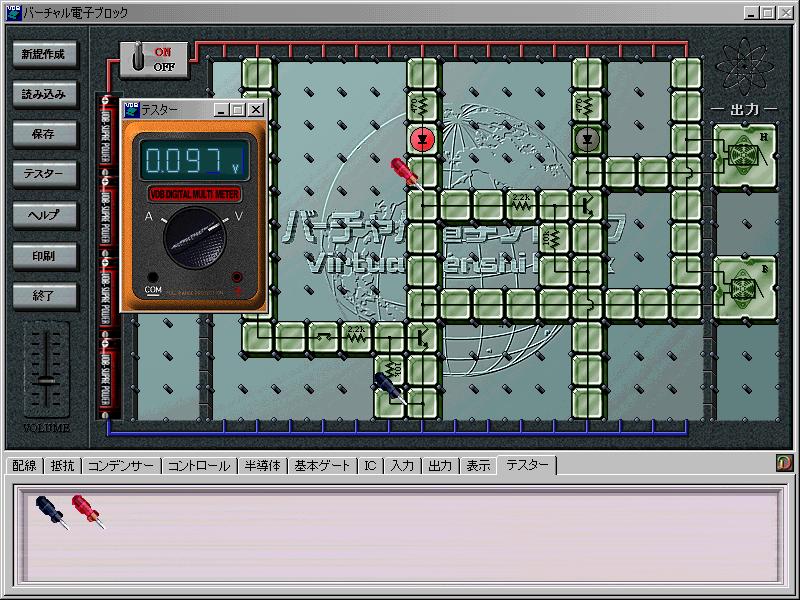
Task: Click the tester COM jack
Action: pyautogui.click(x=152, y=277)
